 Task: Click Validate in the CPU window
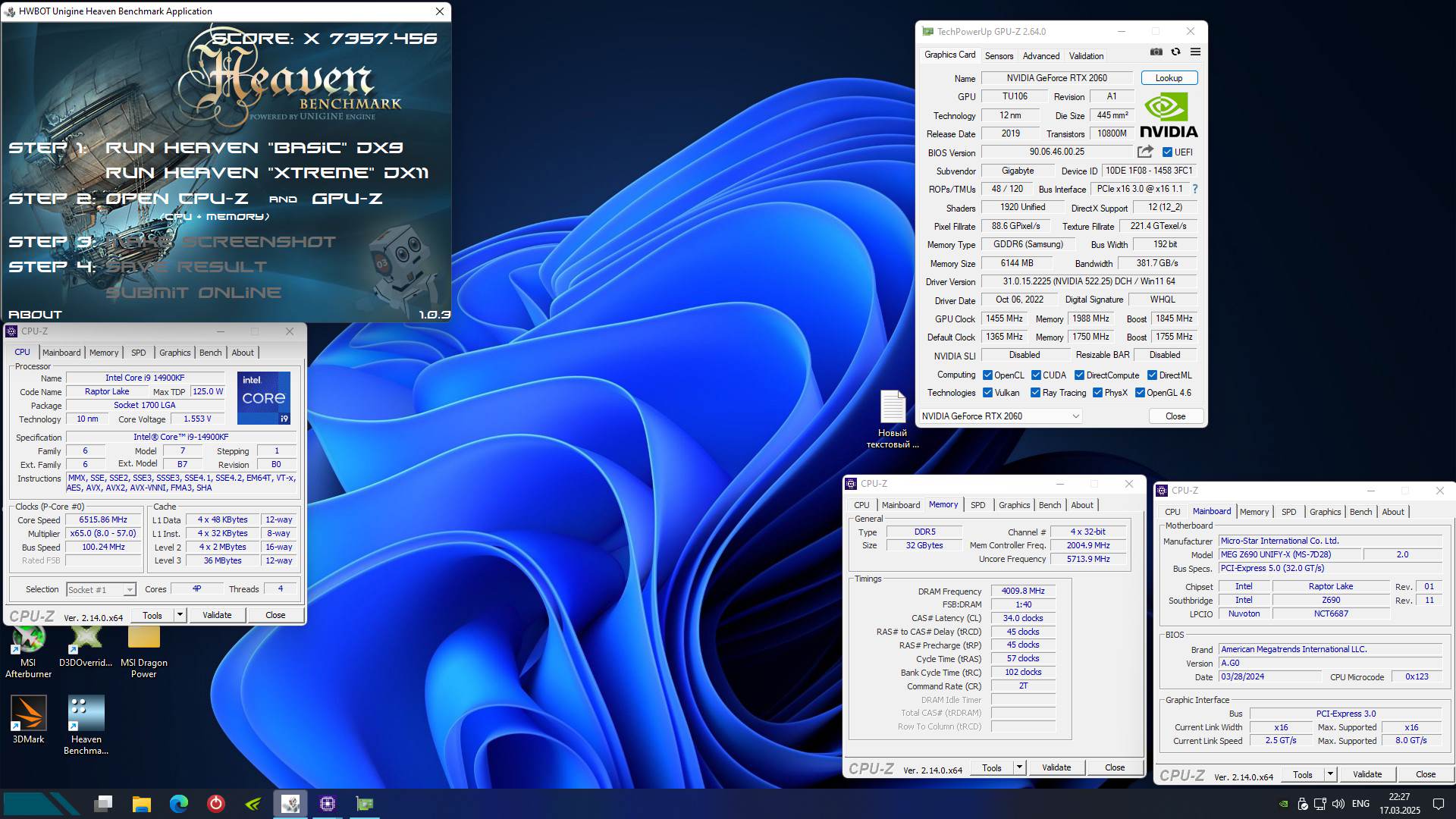tap(217, 615)
